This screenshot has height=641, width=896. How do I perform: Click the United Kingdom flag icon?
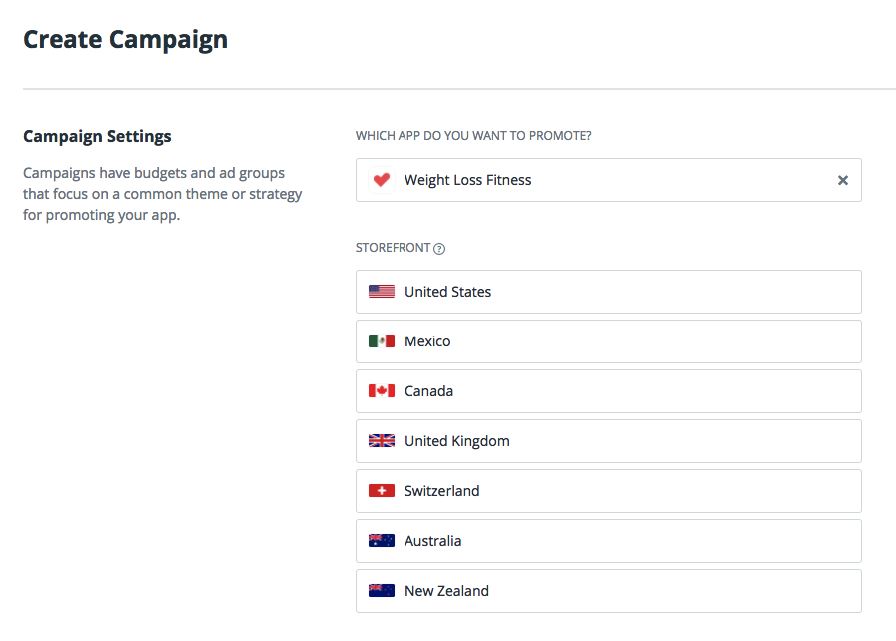click(381, 441)
